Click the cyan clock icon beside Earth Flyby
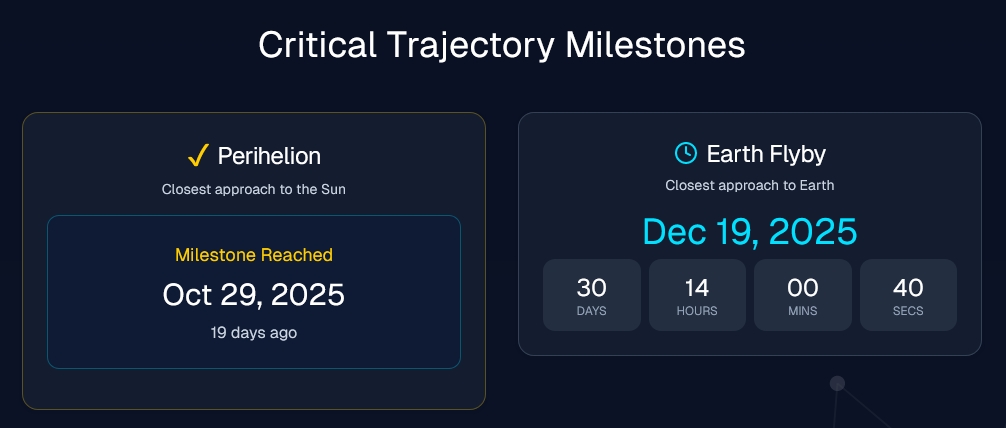Screen dimensions: 1006x428 point(686,153)
